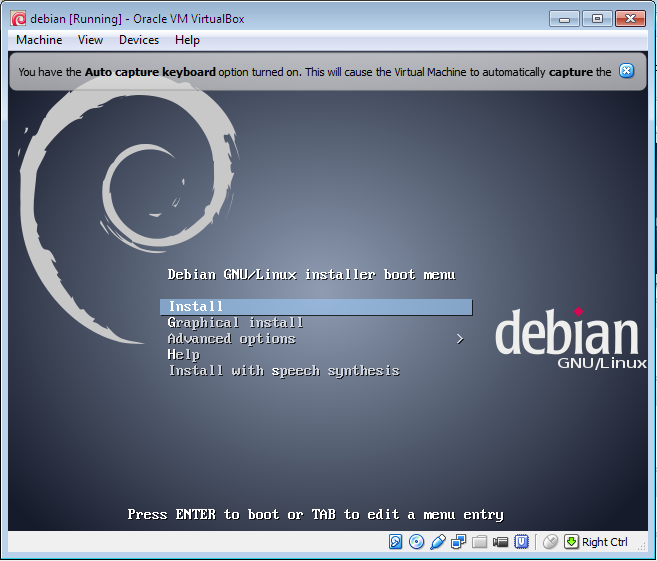Open the Devices menu
The image size is (657, 561).
pos(139,40)
